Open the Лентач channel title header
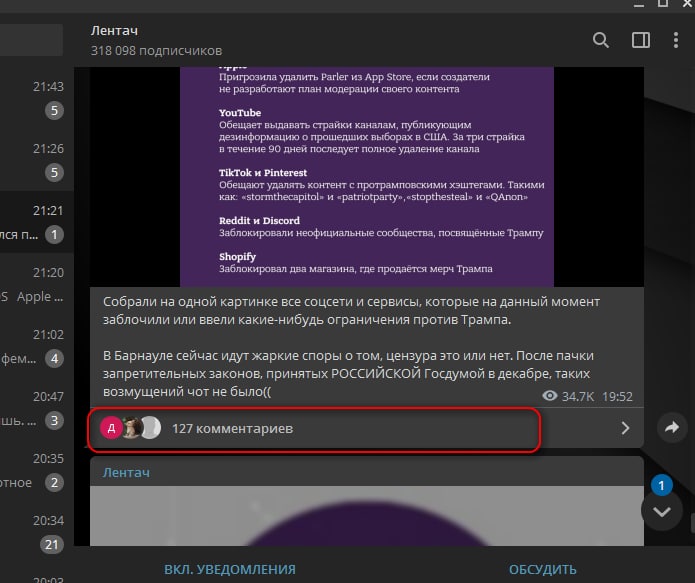Viewport: 695px width, 583px height. 114,31
